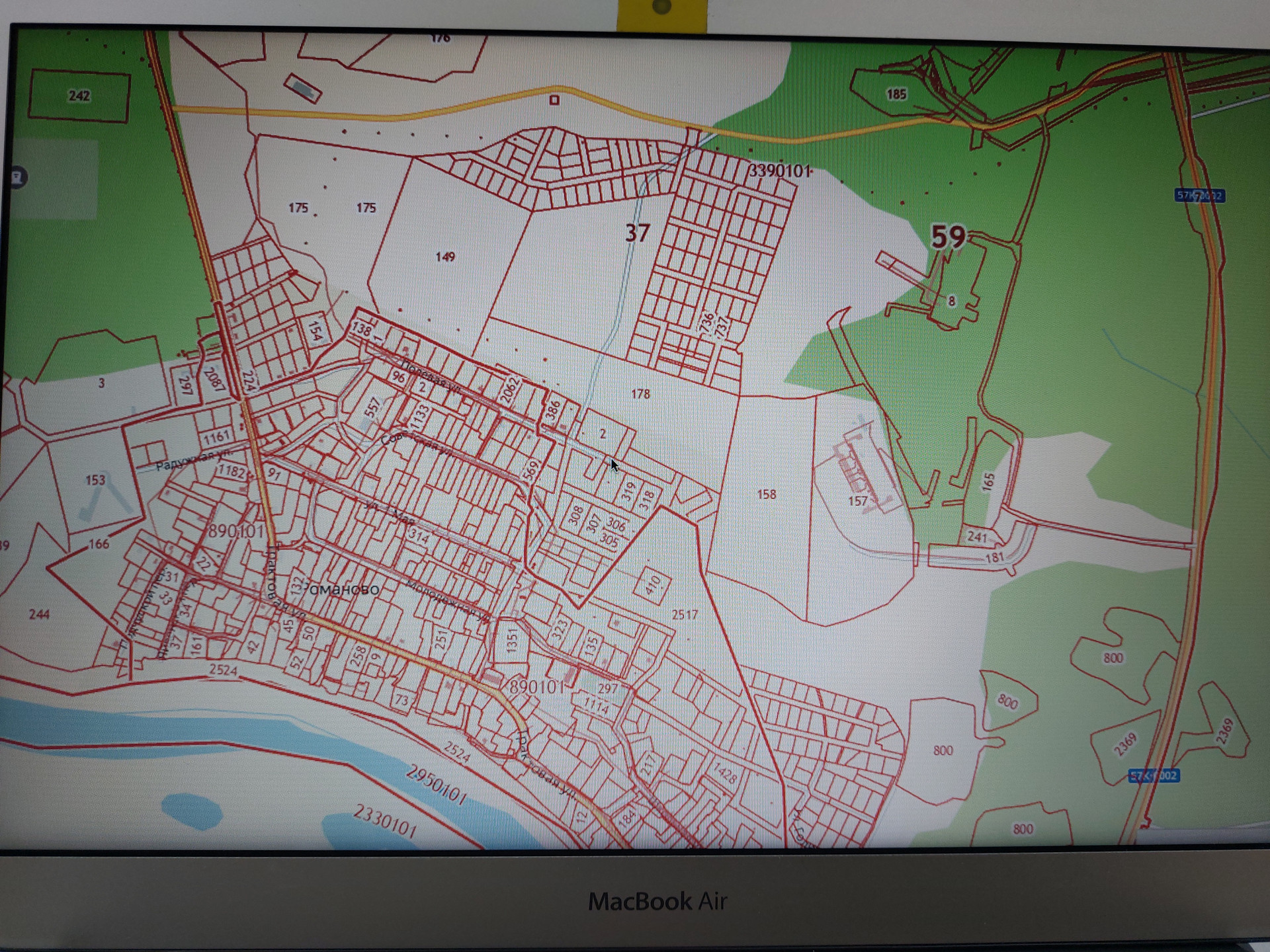1270x952 pixels.
Task: Click the lower 57K-0002 road shield
Action: 1154,775
